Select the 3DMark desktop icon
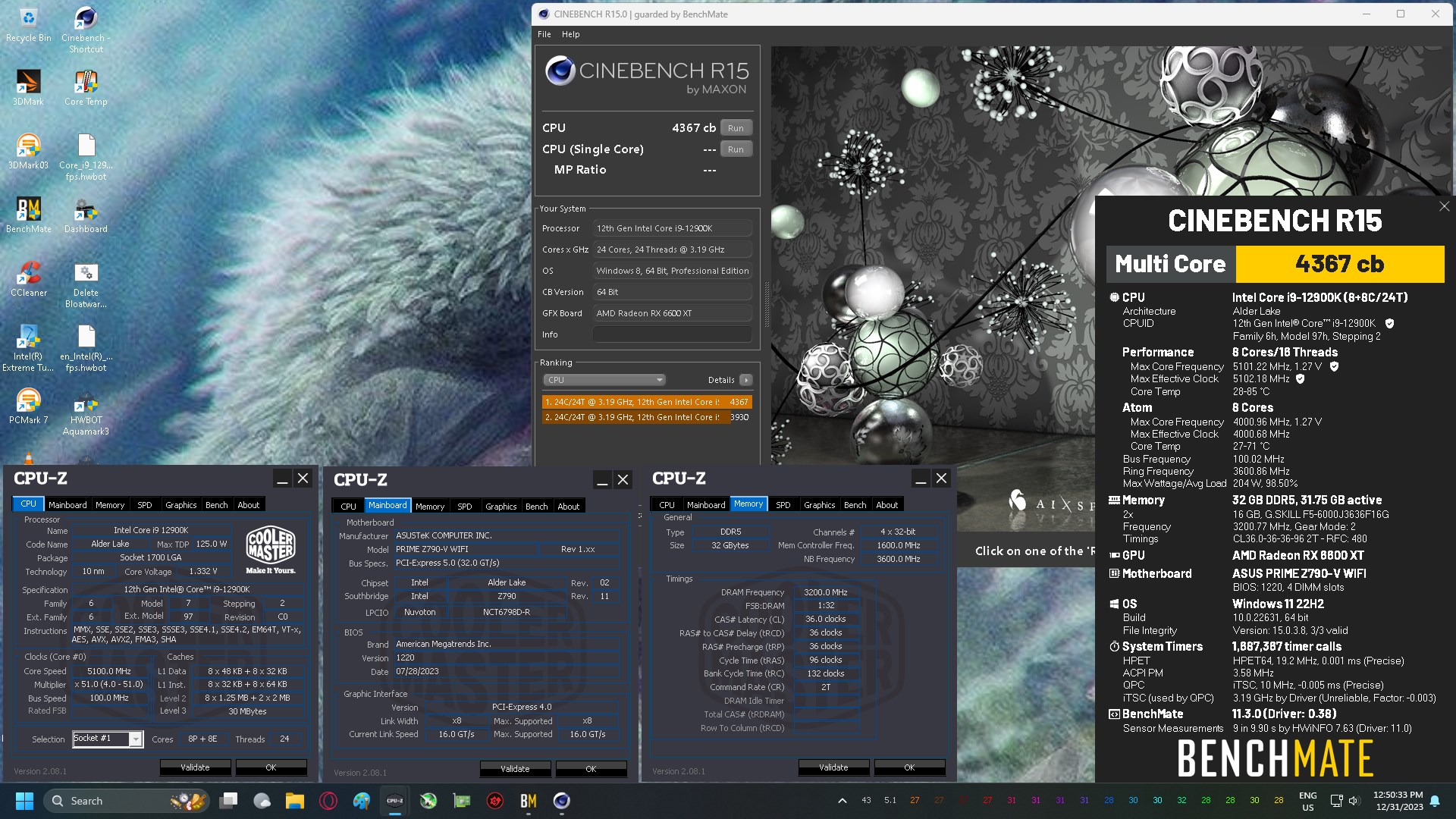 [x=28, y=88]
